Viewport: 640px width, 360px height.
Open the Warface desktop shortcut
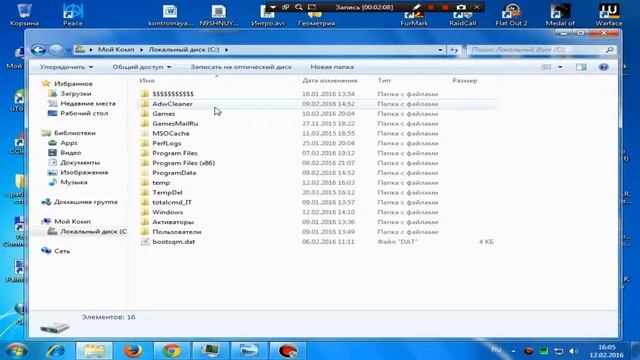click(x=609, y=15)
